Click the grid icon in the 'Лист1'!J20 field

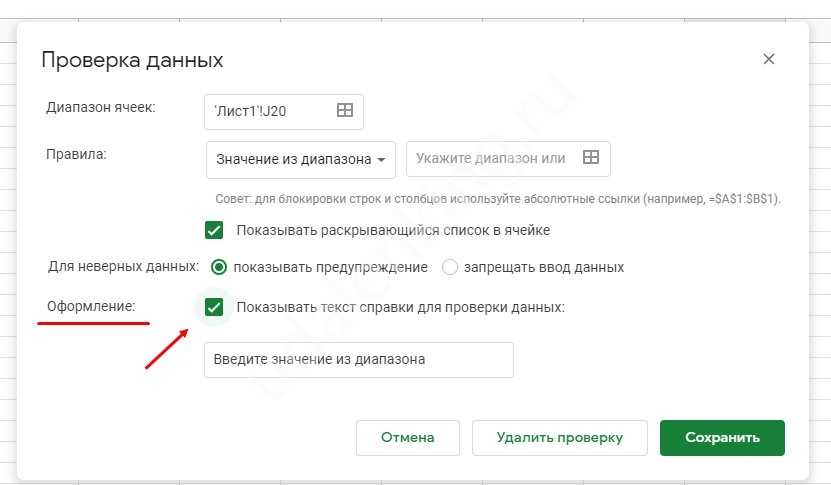(x=345, y=111)
